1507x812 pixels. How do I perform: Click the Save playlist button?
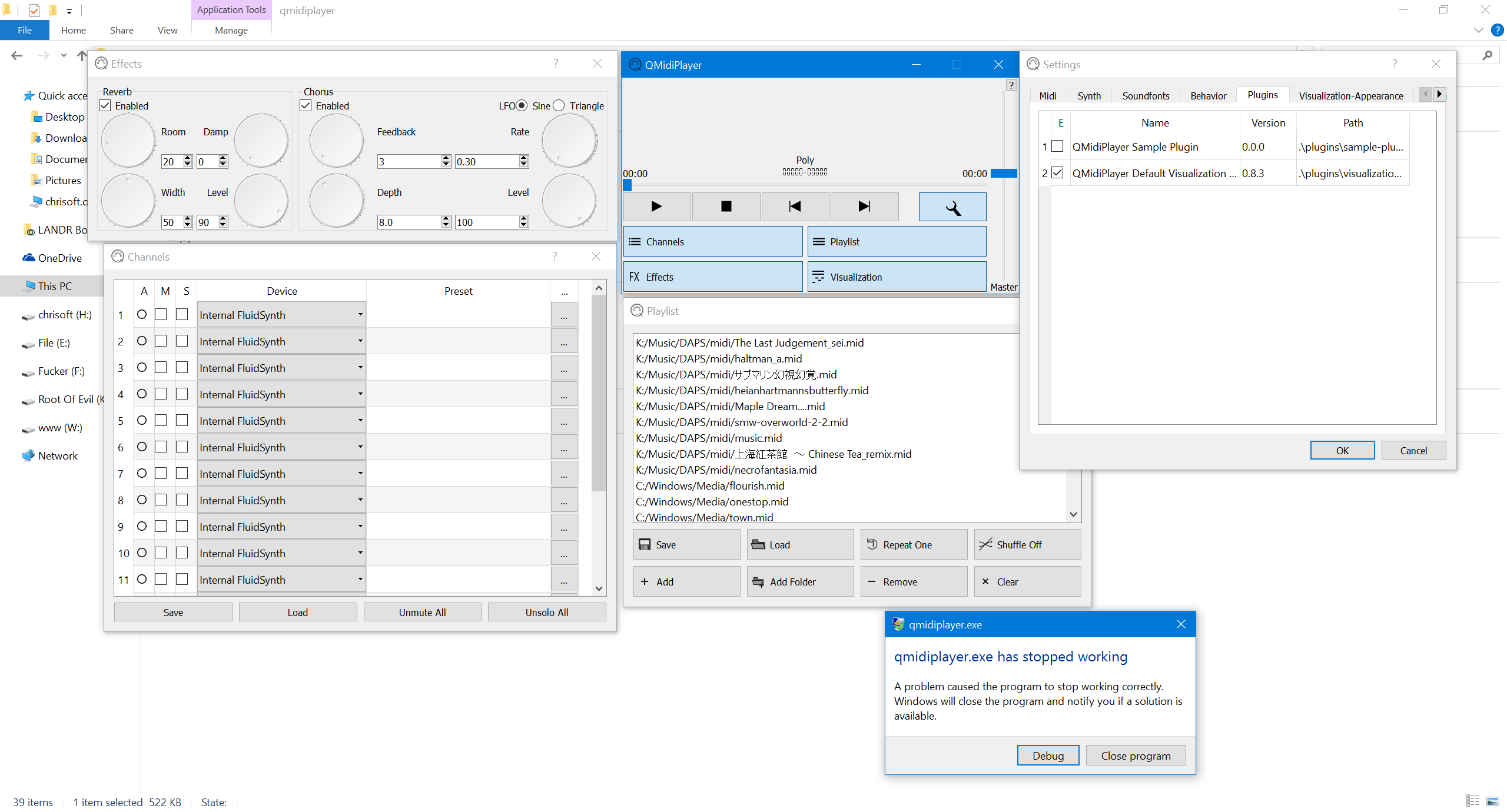(686, 545)
